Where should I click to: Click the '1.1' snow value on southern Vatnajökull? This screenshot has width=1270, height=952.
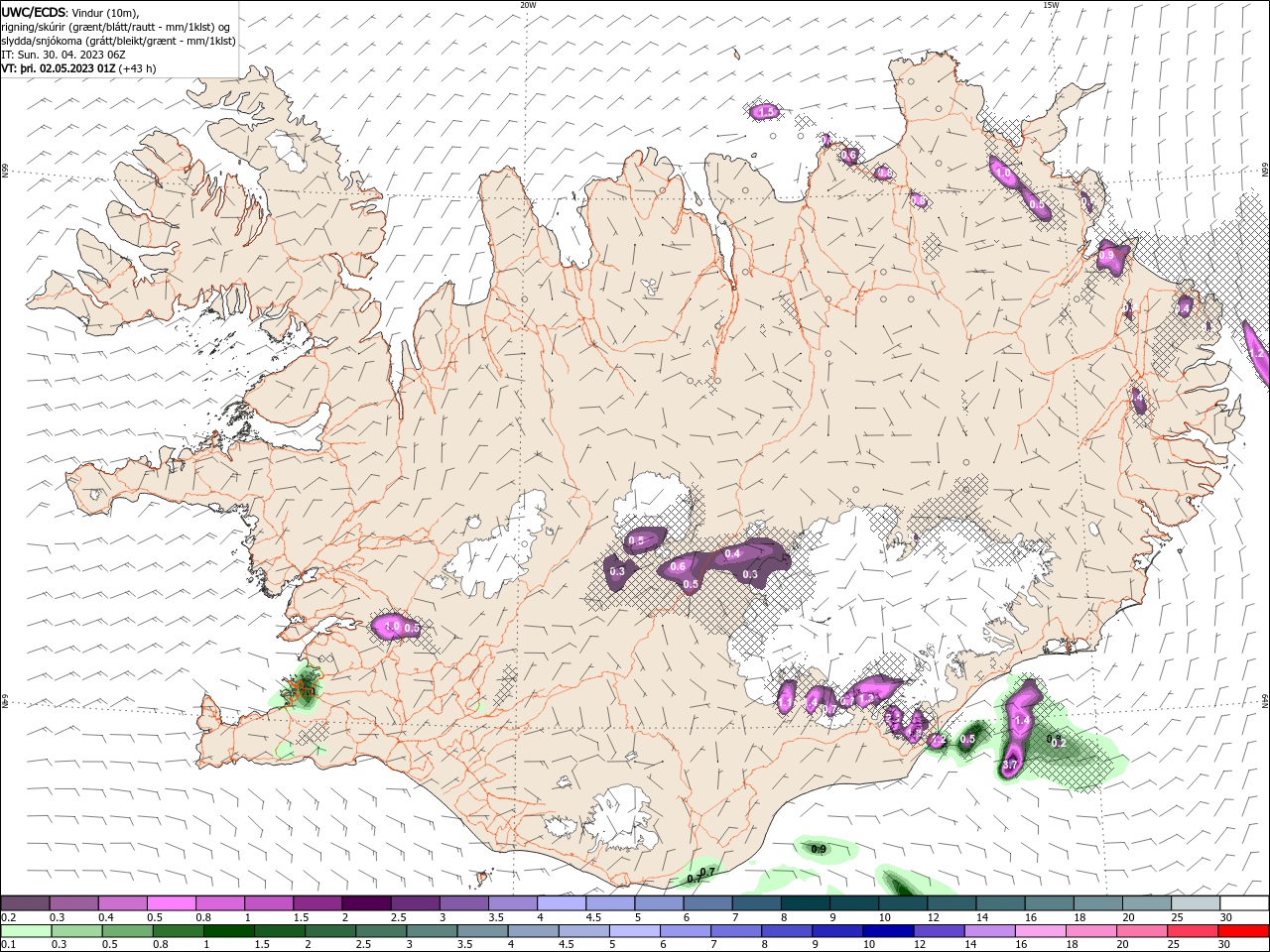pyautogui.click(x=786, y=702)
